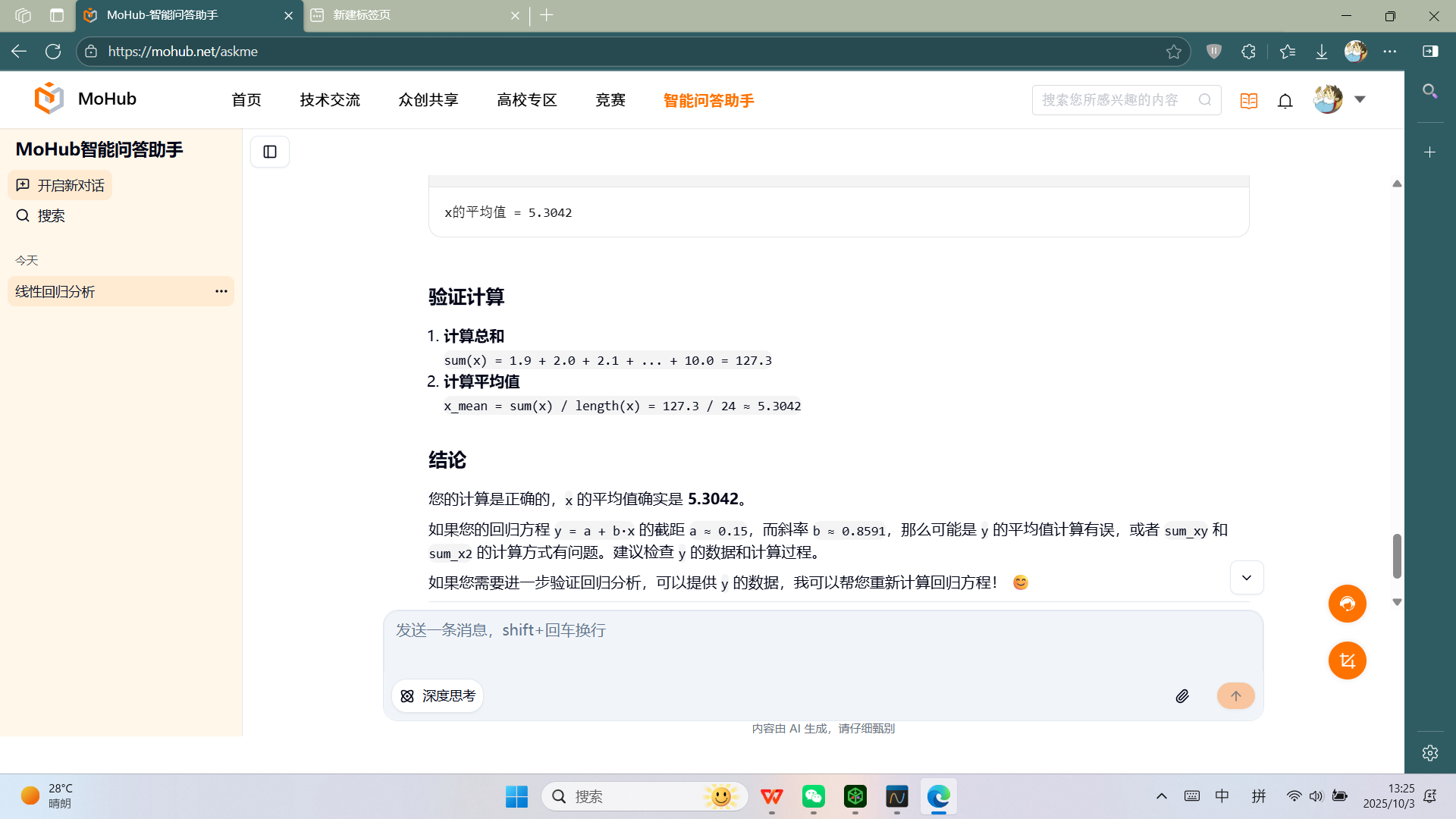Close the 新建标签页 tab
This screenshot has width=1456, height=819.
(x=515, y=15)
